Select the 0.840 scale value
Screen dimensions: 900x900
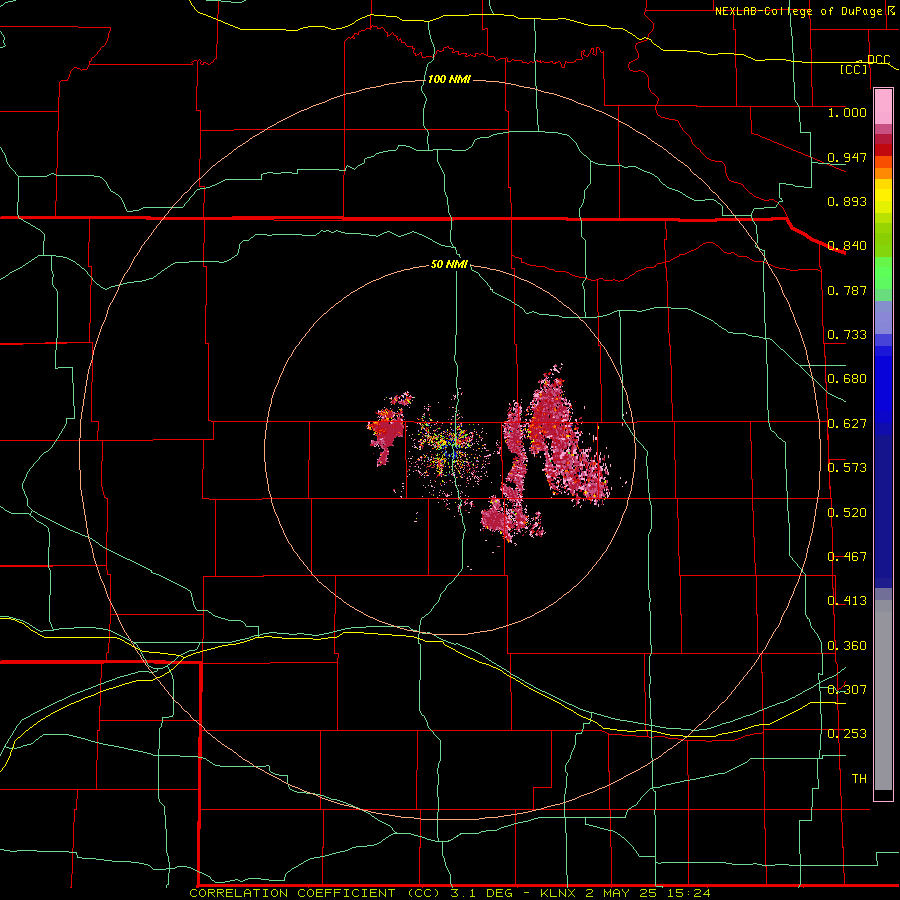847,246
